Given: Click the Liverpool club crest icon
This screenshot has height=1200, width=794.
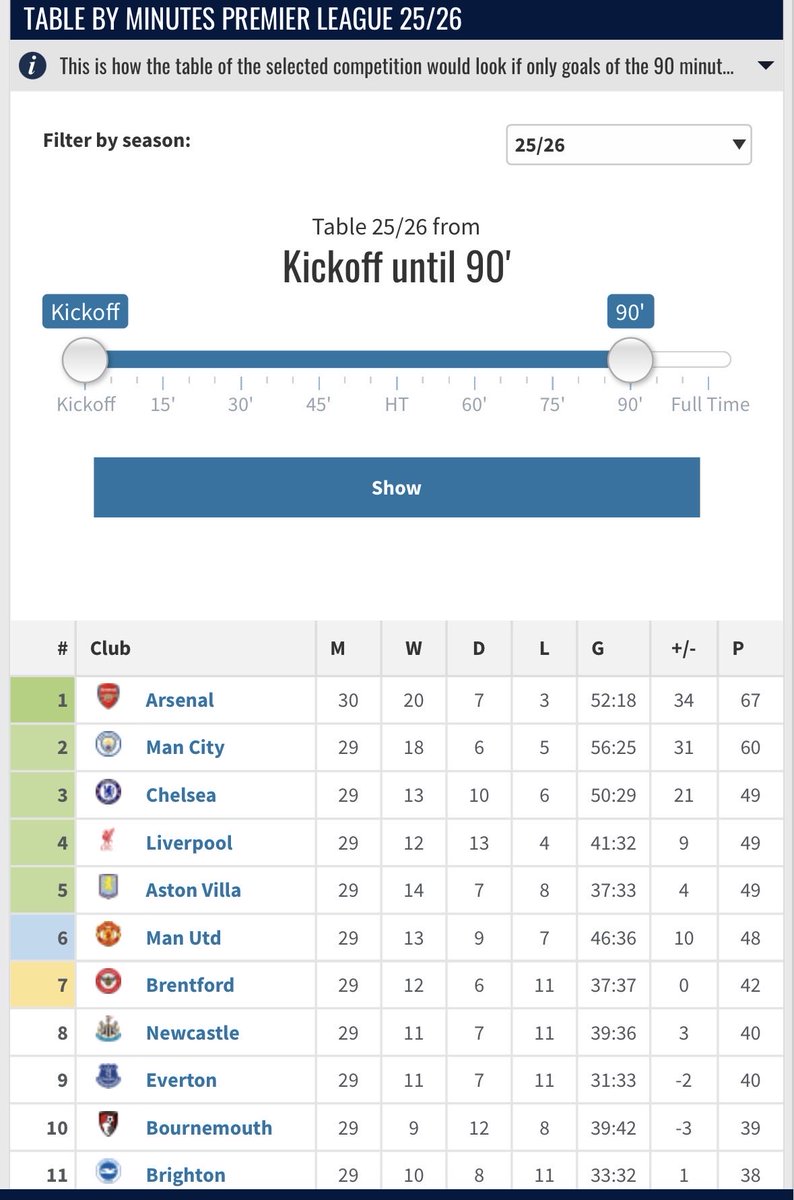Looking at the screenshot, I should click(107, 842).
